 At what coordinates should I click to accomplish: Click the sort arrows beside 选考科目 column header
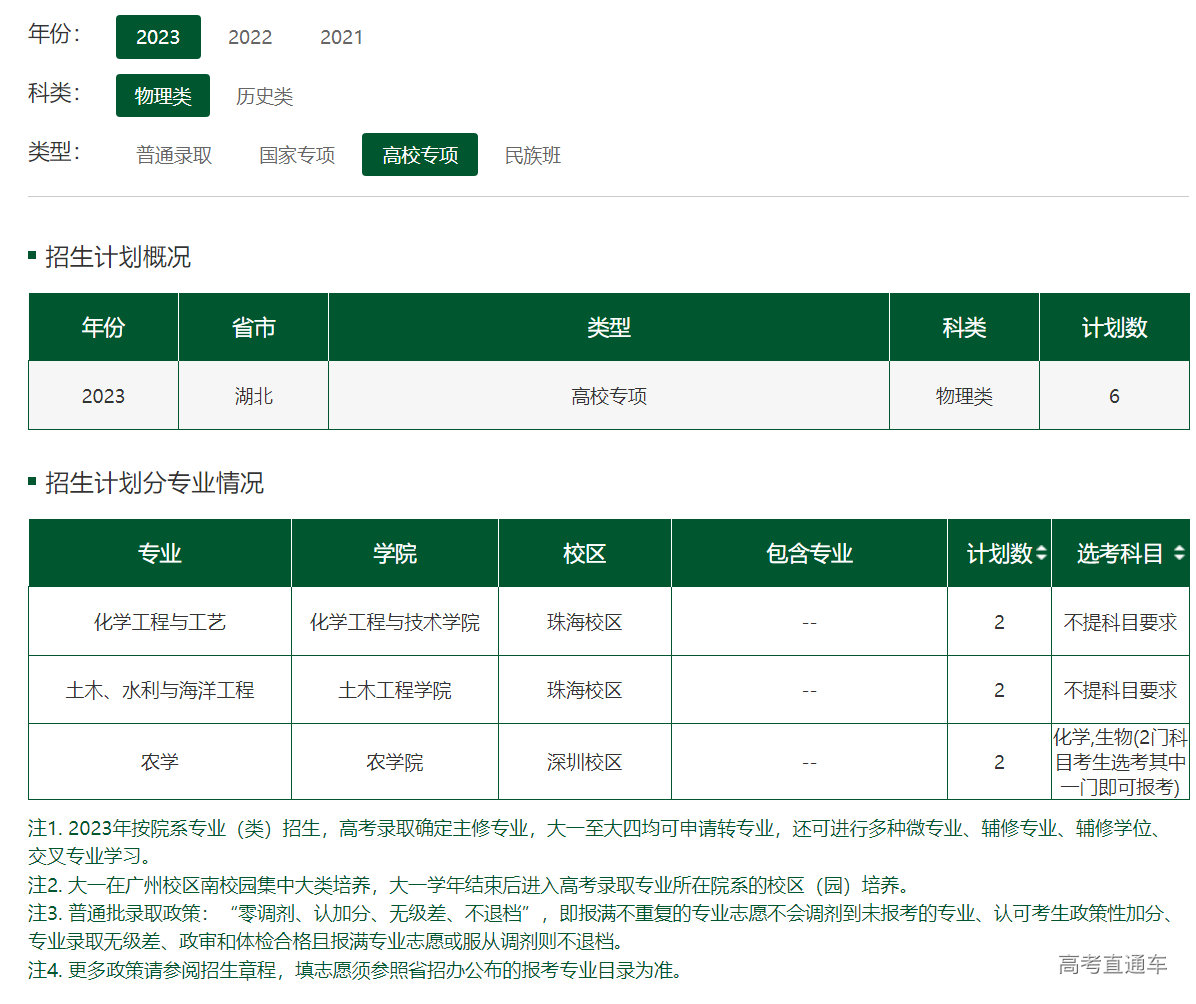1179,553
